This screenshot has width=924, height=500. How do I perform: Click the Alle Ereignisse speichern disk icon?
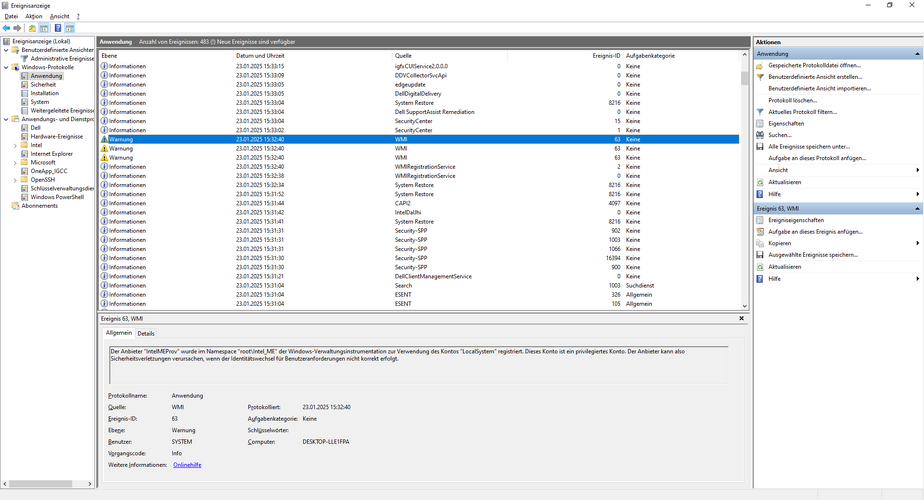760,147
